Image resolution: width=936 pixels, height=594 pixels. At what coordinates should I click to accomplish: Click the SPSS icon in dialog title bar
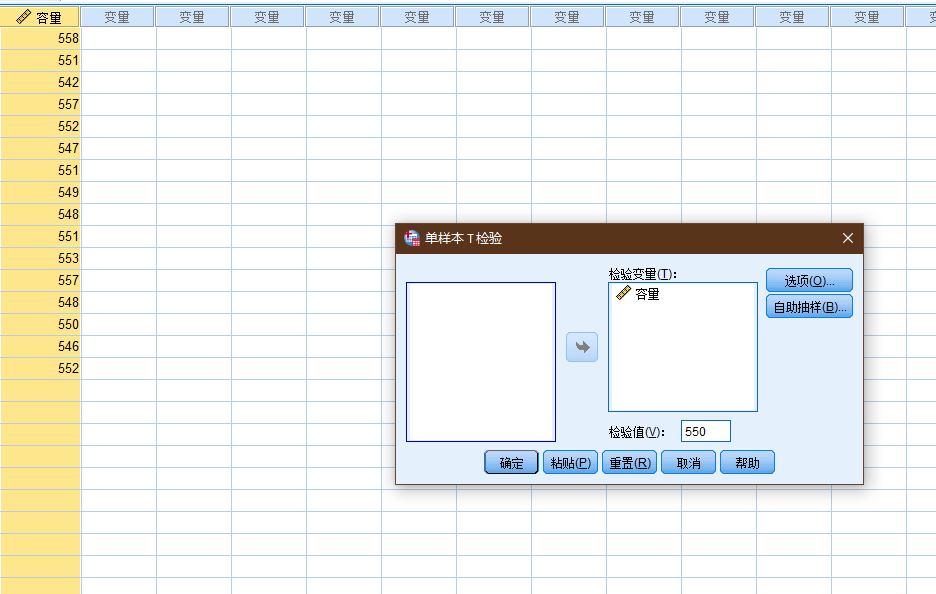coord(412,238)
